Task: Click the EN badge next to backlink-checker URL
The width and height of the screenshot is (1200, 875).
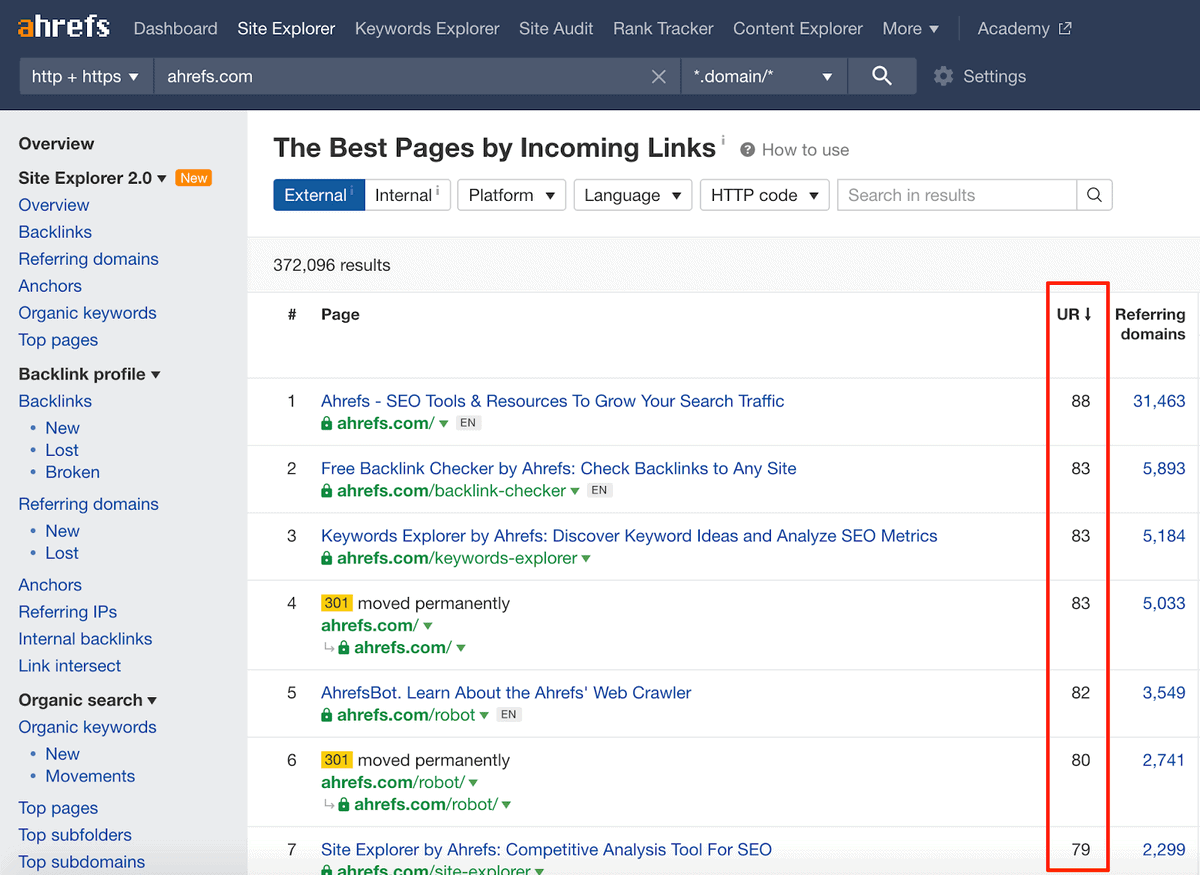Action: (x=599, y=491)
